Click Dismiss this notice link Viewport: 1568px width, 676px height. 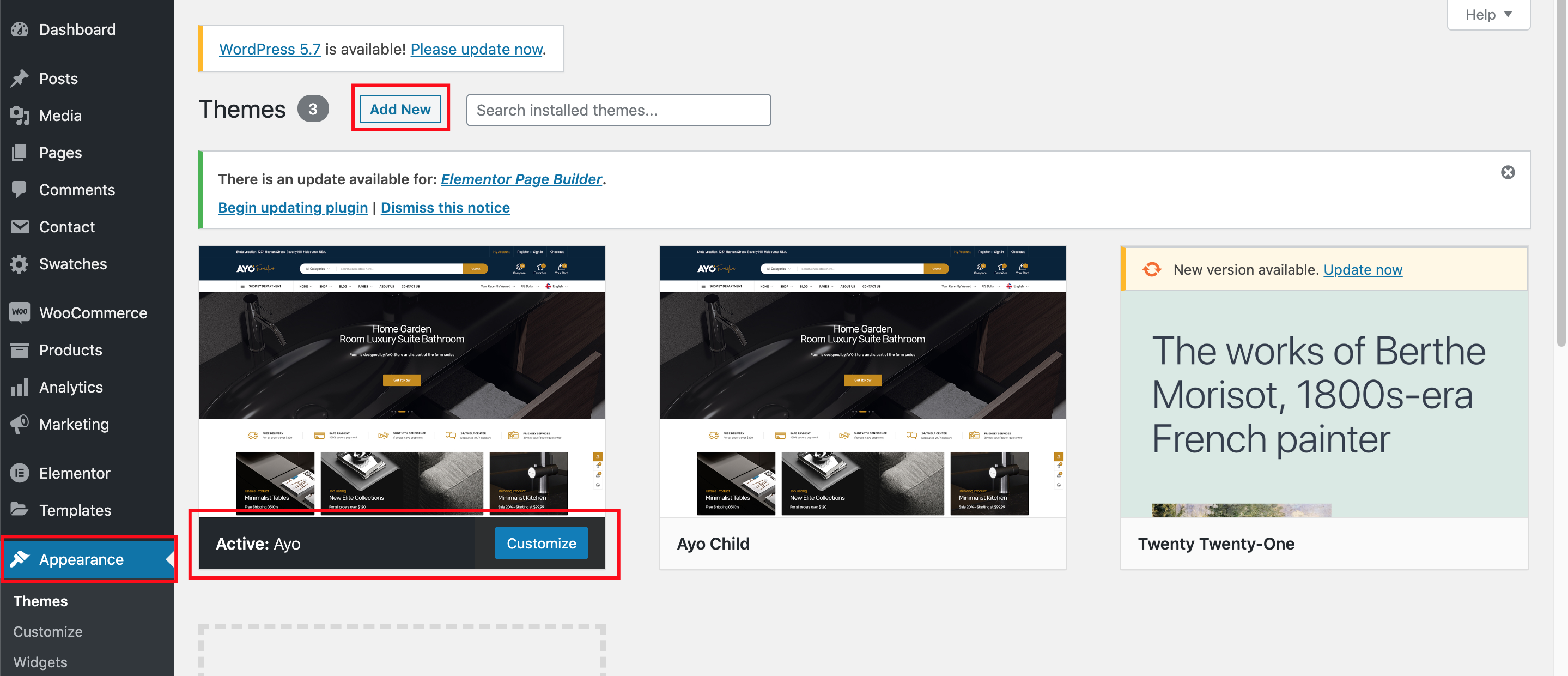tap(445, 208)
